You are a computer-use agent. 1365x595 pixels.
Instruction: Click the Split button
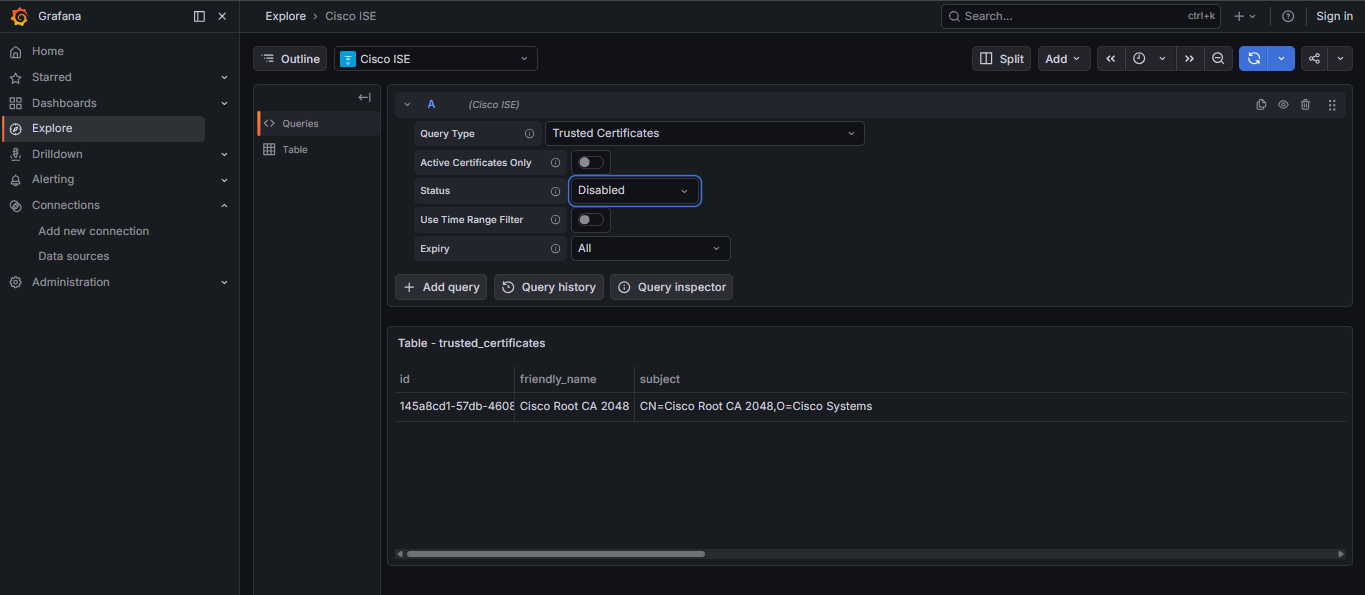[x=1002, y=59]
